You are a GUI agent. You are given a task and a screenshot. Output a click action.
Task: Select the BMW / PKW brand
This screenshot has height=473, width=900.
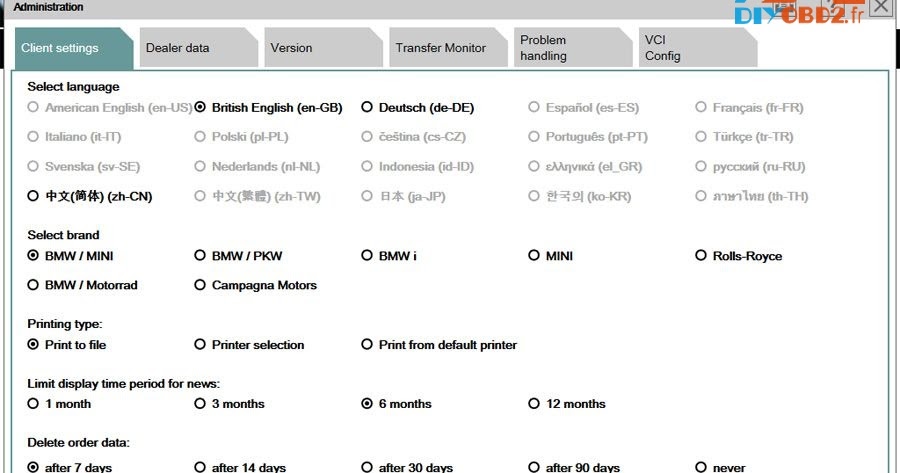pos(238,255)
